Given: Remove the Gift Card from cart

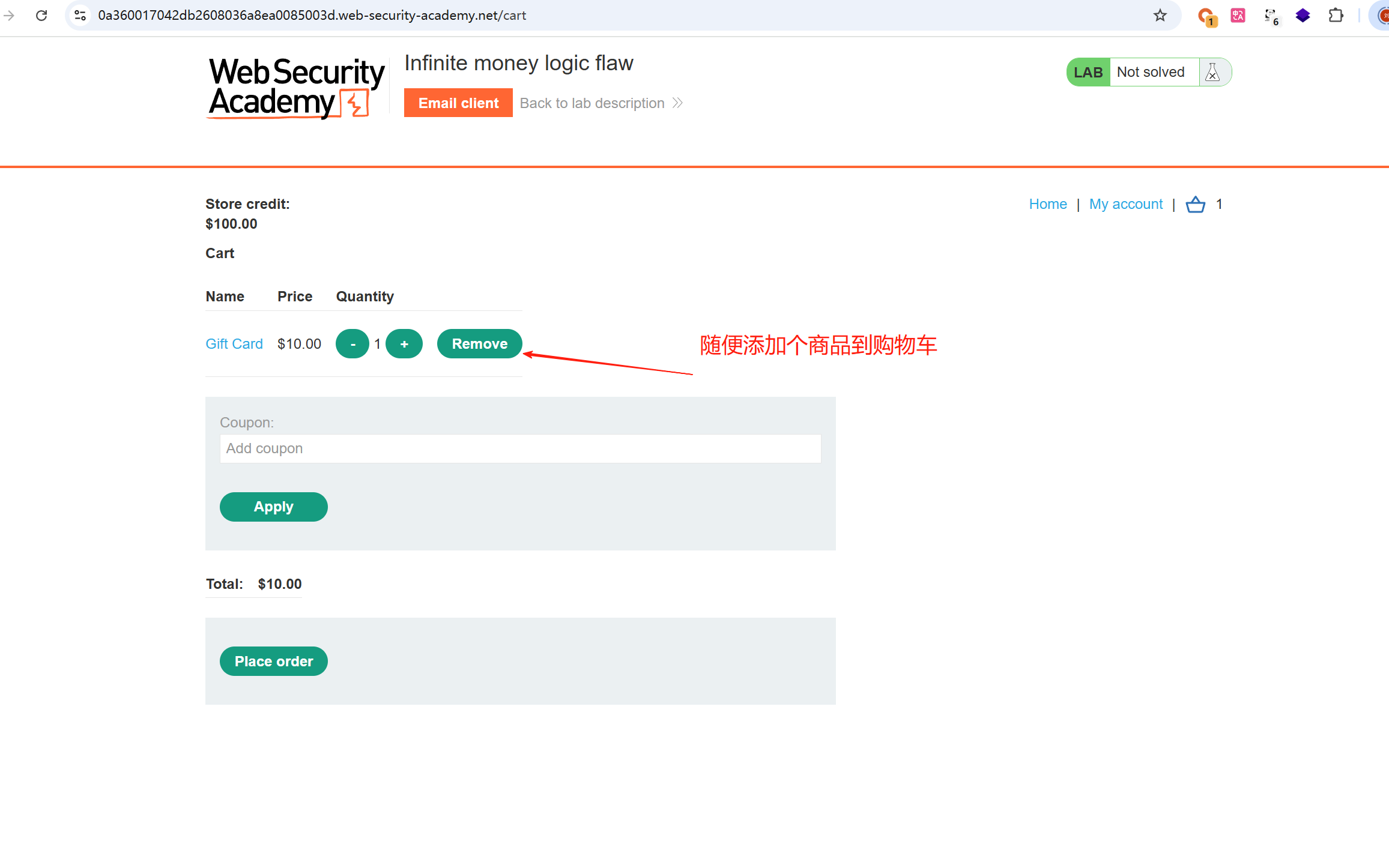Looking at the screenshot, I should coord(479,344).
